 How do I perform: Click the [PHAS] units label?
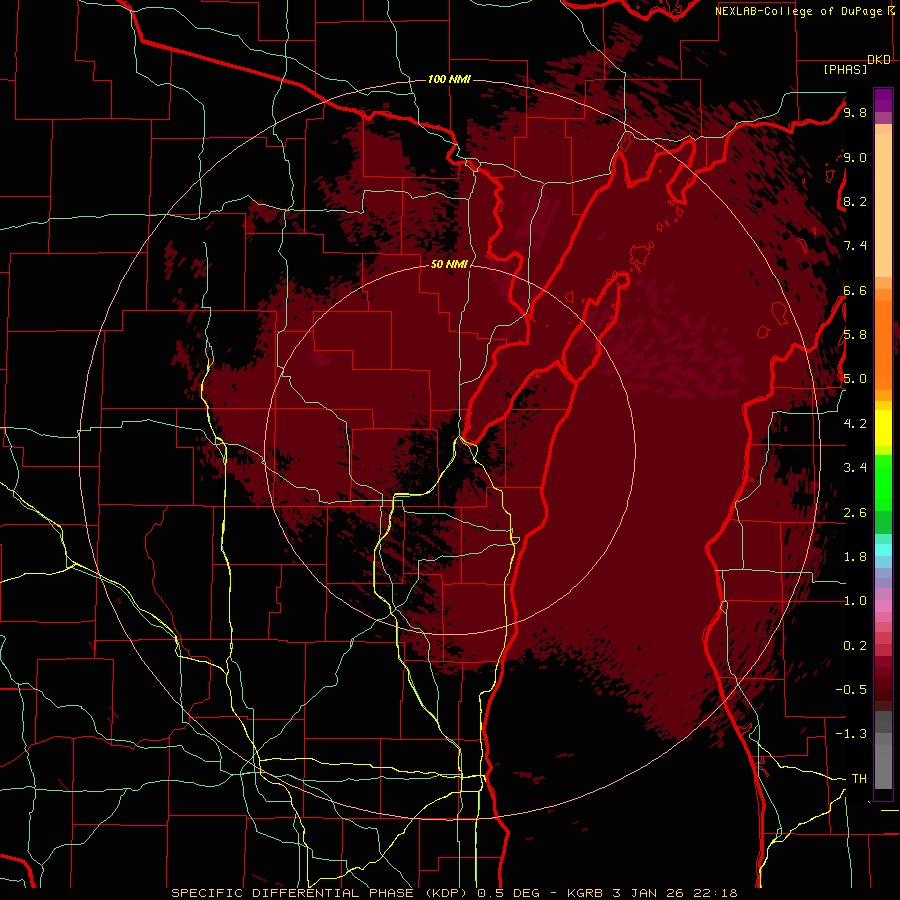click(845, 70)
